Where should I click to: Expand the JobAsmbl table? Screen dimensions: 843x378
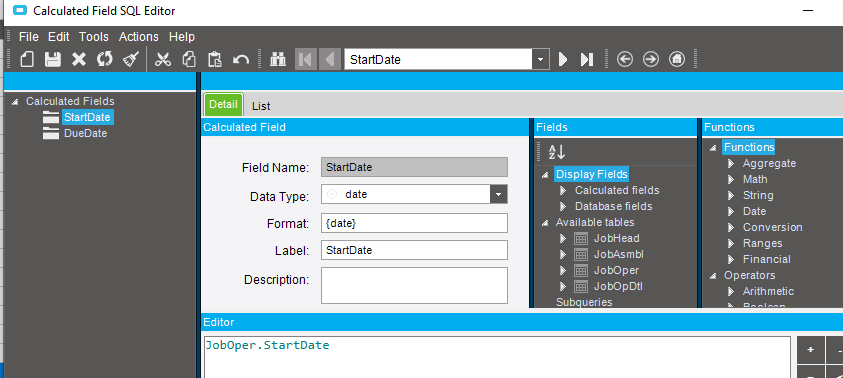pyautogui.click(x=563, y=254)
